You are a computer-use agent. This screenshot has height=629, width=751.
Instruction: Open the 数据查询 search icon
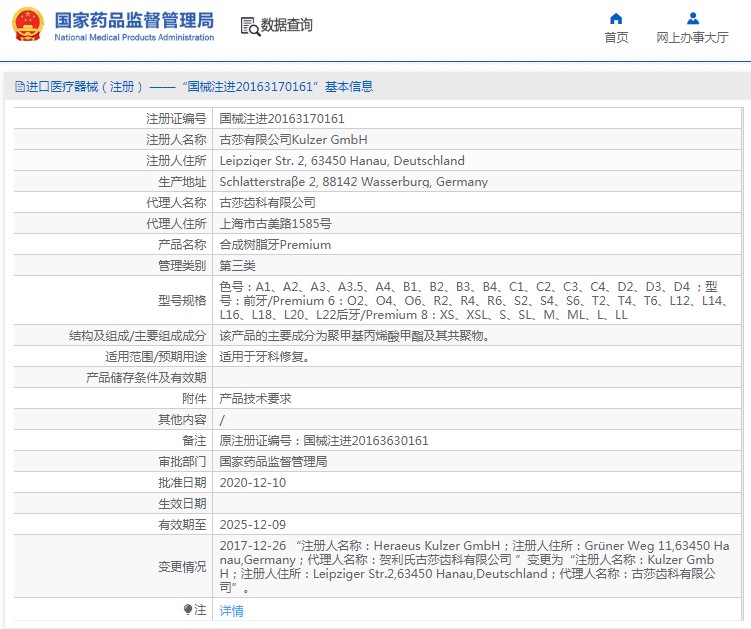click(250, 26)
